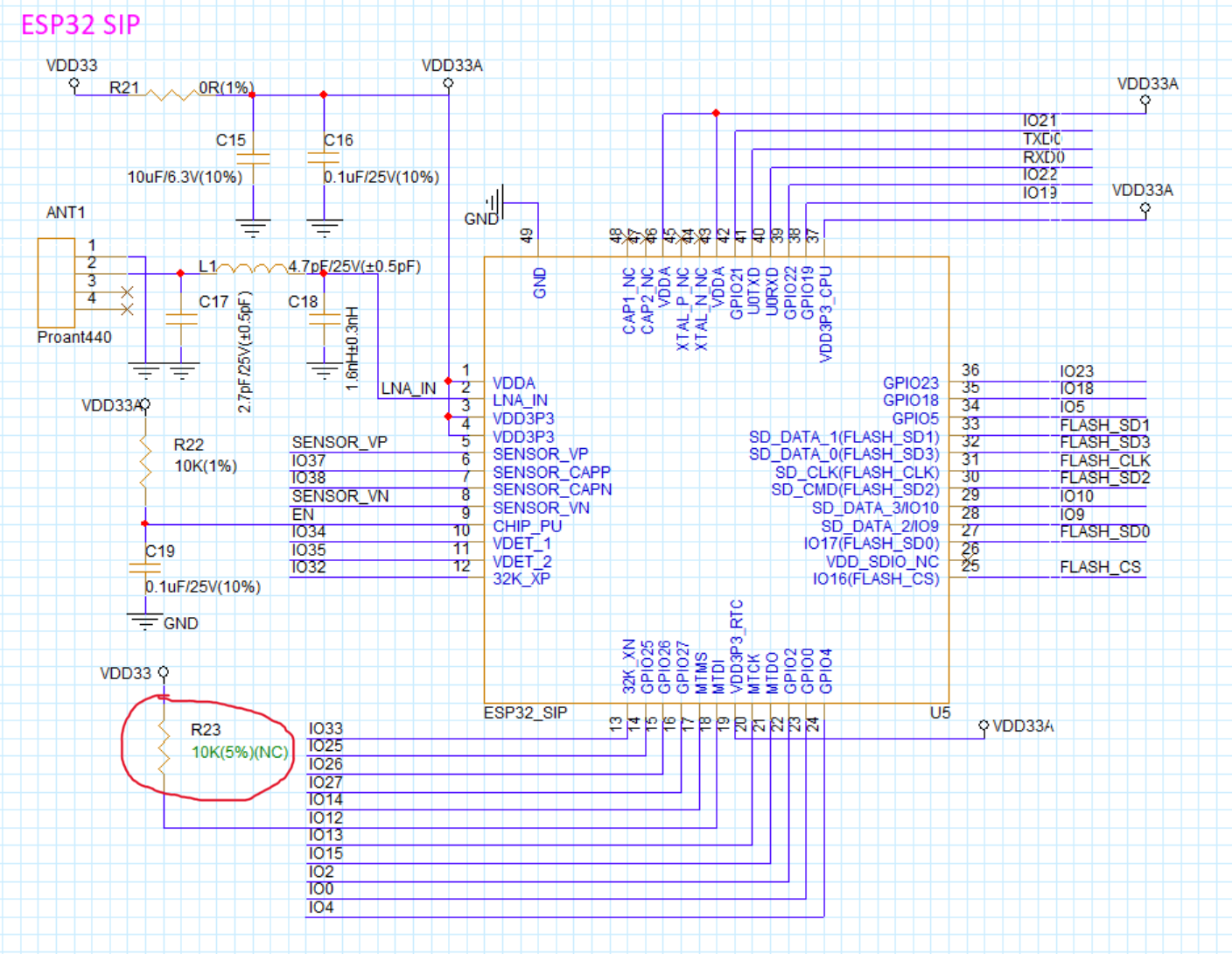
Task: Click the IO35 net label
Action: 309,551
